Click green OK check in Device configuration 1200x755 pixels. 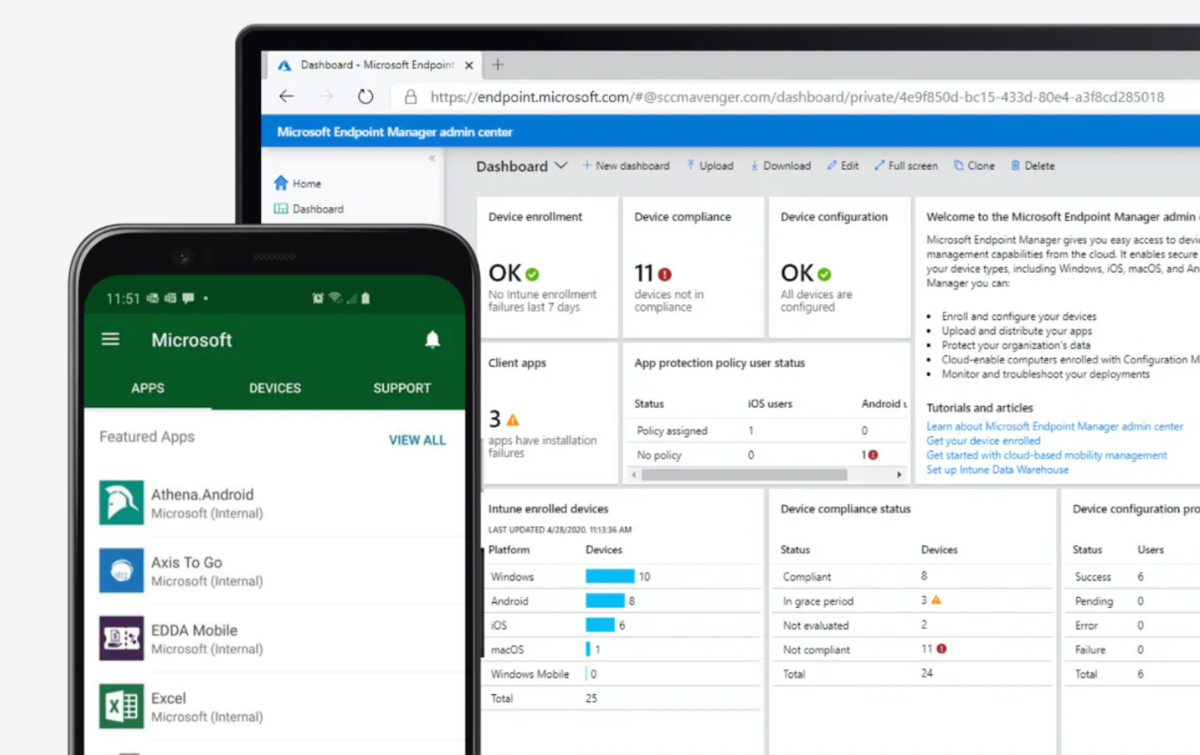click(824, 274)
